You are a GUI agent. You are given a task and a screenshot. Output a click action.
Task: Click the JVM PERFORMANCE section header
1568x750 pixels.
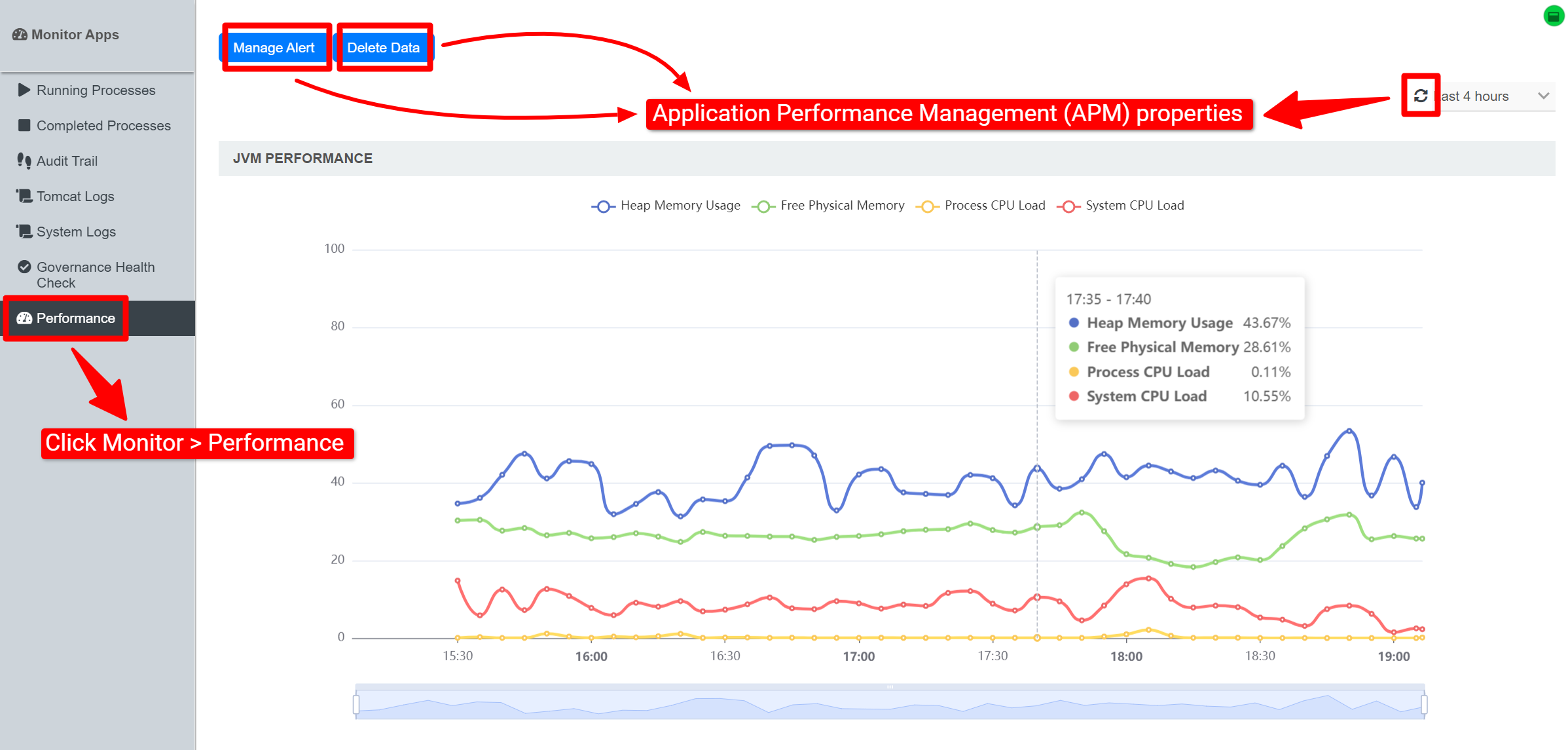[x=302, y=159]
